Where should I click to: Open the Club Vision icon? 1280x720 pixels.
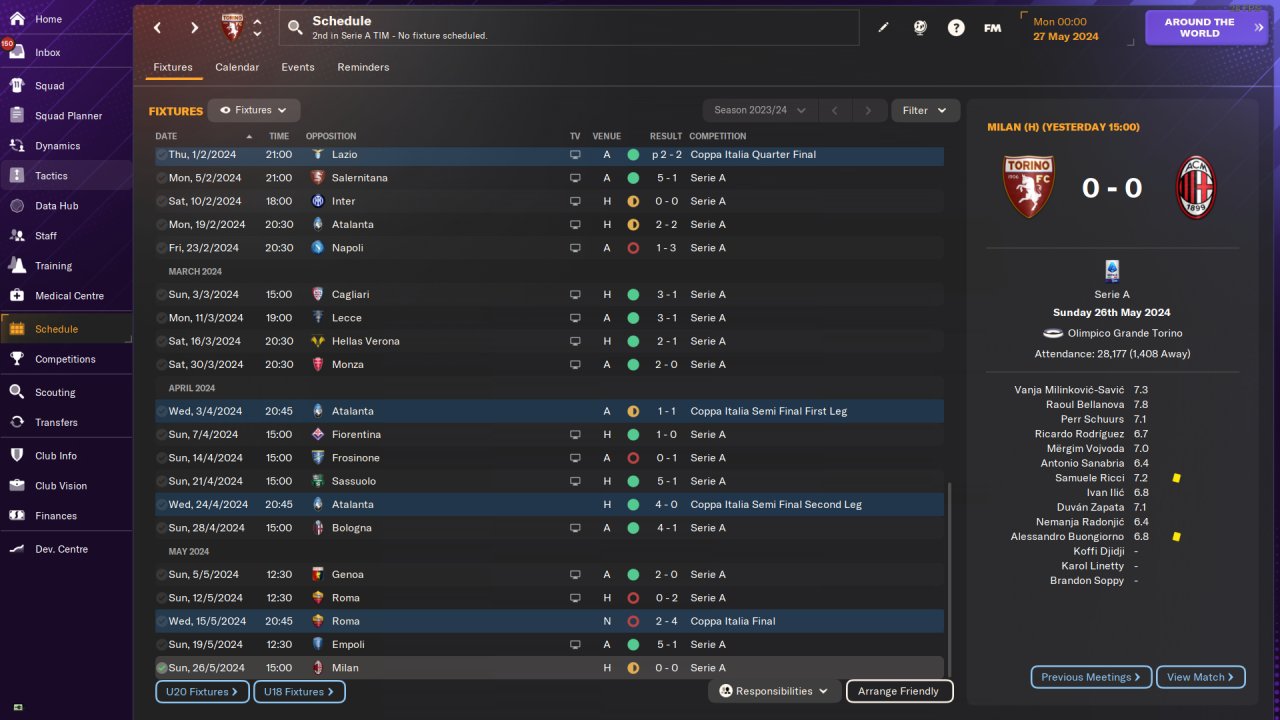[x=17, y=486]
